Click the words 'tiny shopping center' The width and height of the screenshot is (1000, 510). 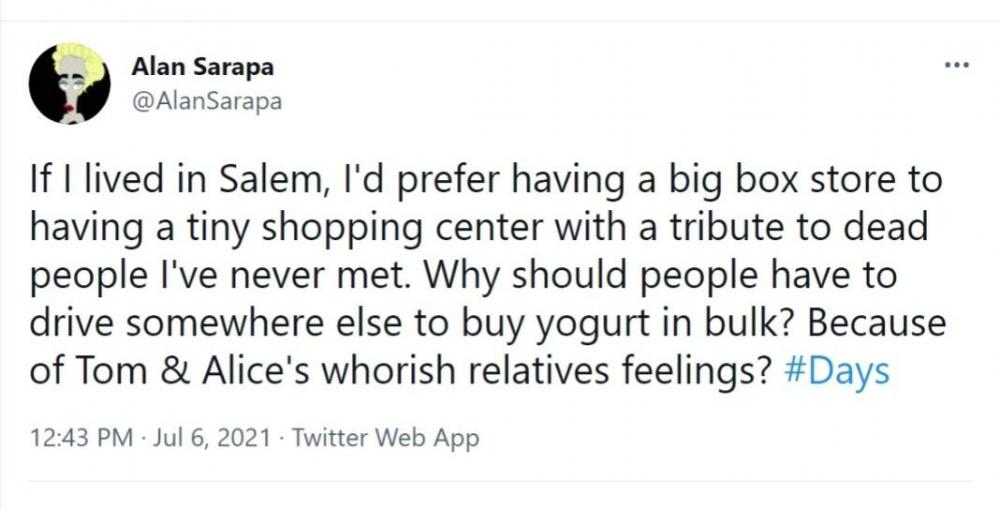pyautogui.click(x=328, y=229)
